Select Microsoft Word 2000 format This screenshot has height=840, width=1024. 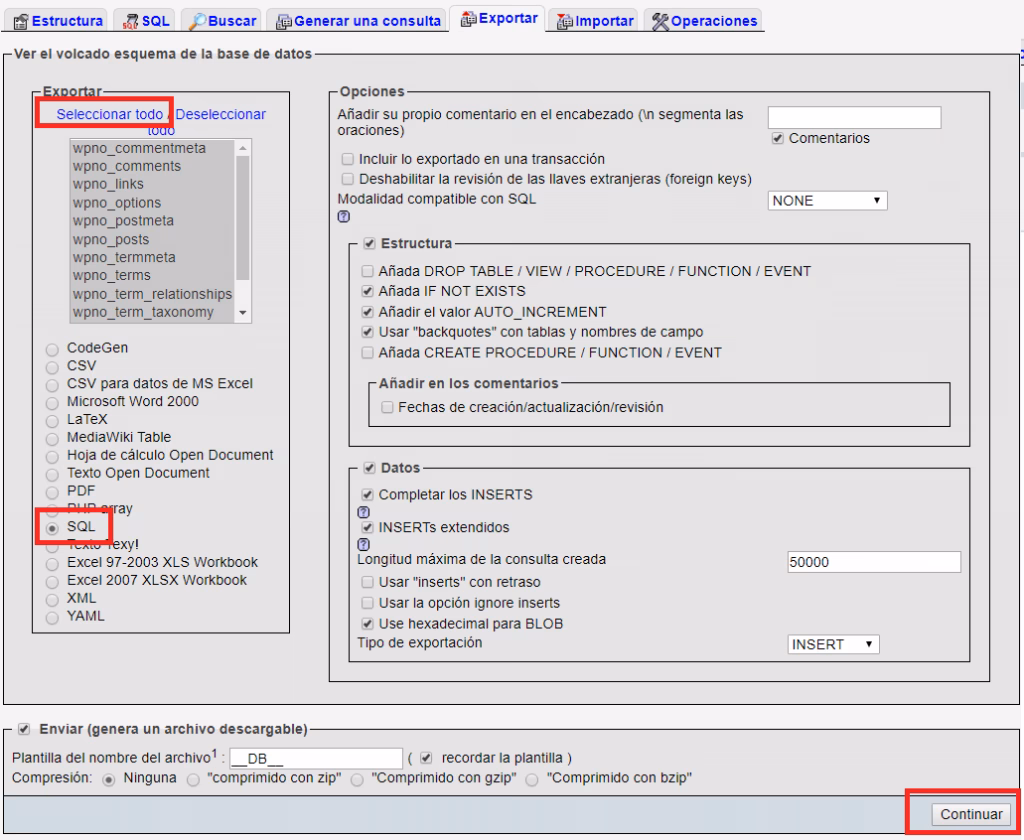click(x=52, y=403)
